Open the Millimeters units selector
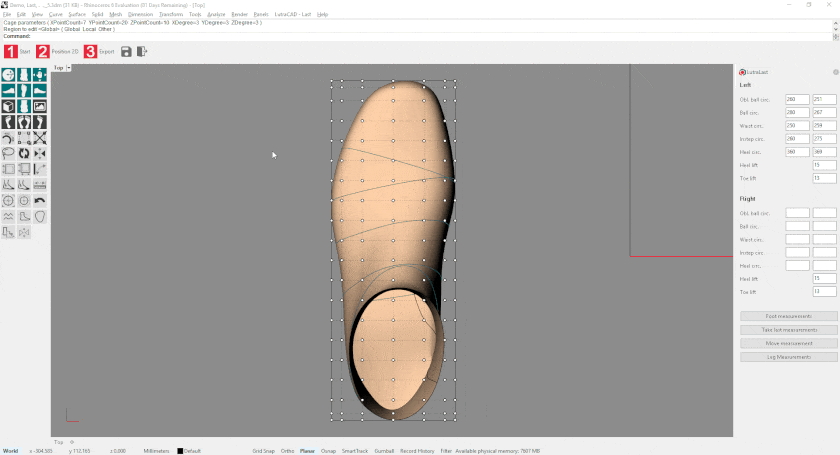840x455 pixels. pos(158,451)
